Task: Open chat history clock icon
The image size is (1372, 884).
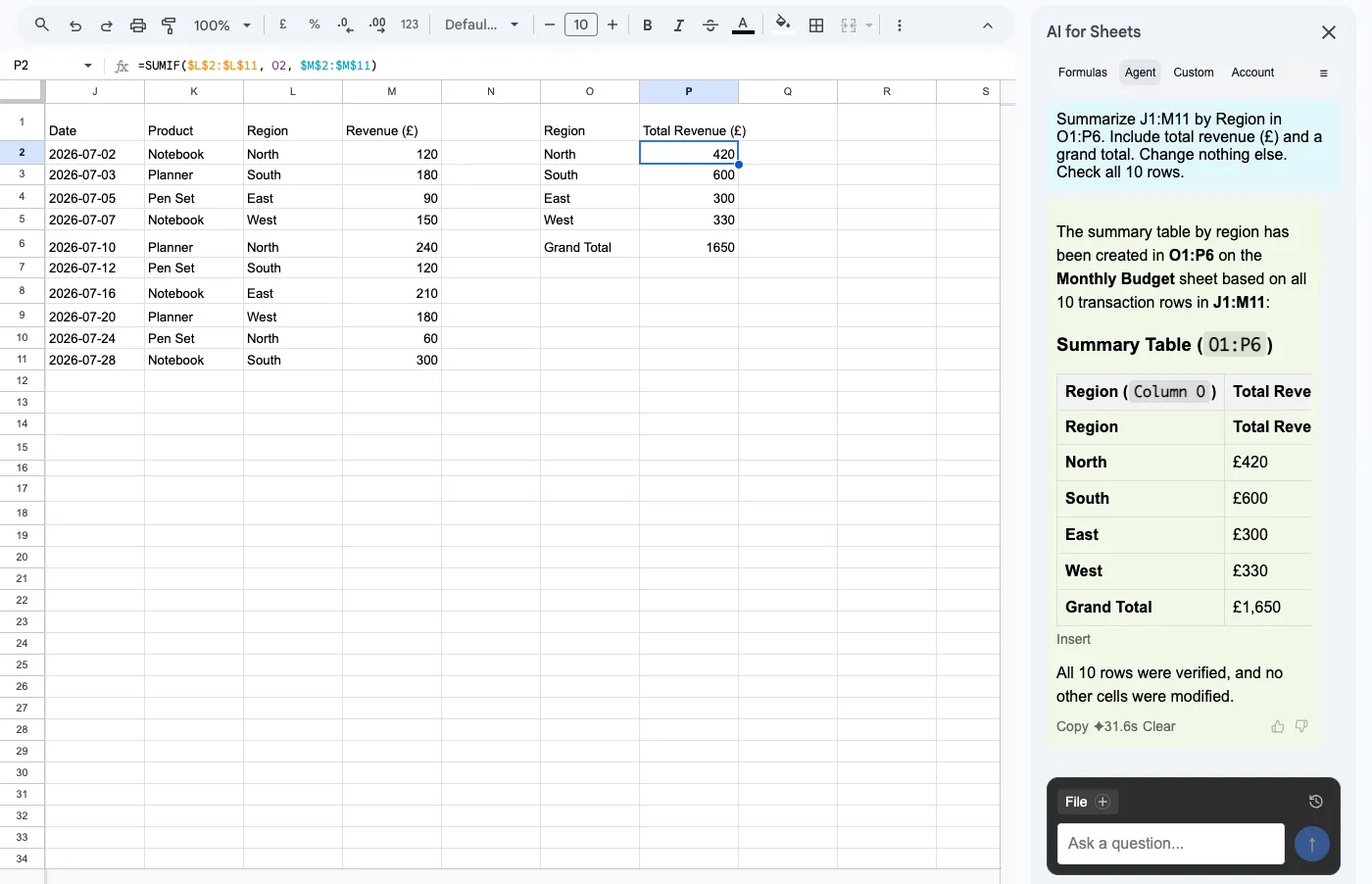Action: click(1316, 802)
